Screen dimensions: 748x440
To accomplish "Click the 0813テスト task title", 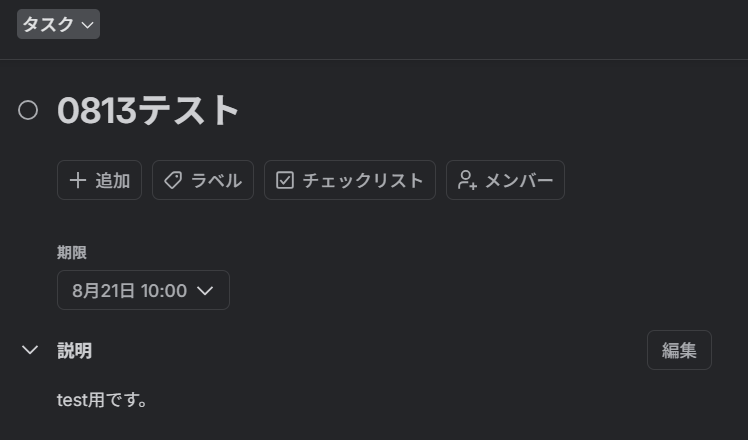I will 148,110.
